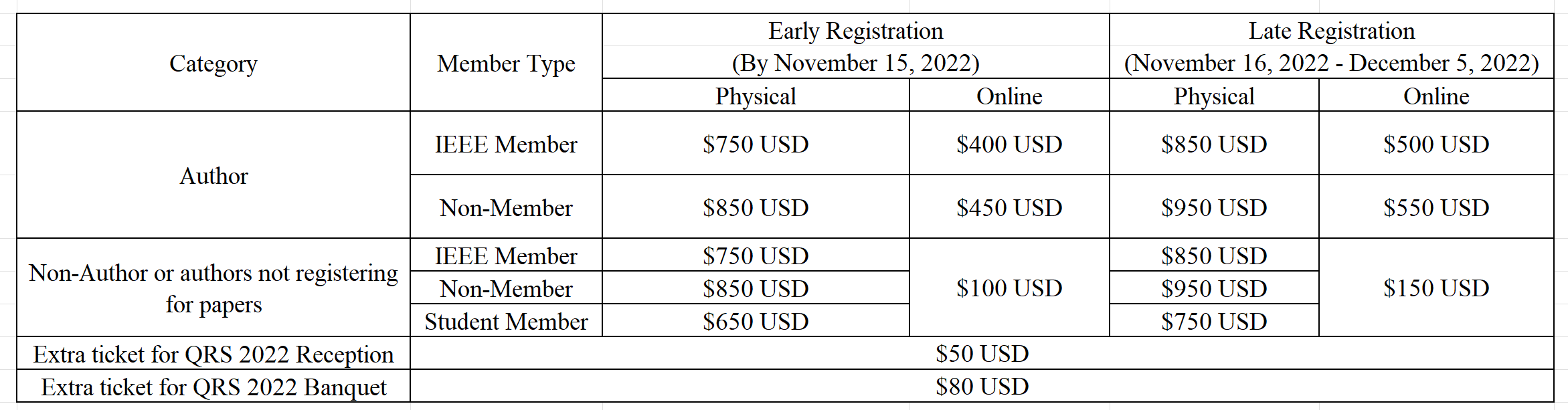Select Extra ticket for QRS 2022 Reception

coord(213,354)
